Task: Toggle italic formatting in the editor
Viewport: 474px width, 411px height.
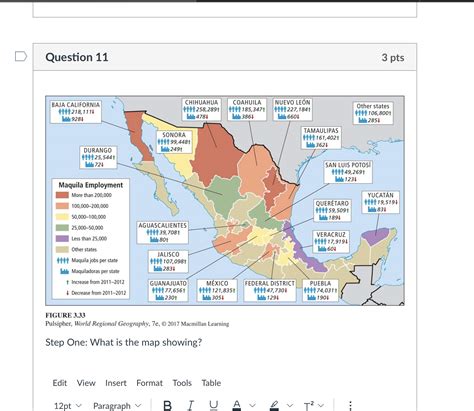Action: click(x=190, y=406)
